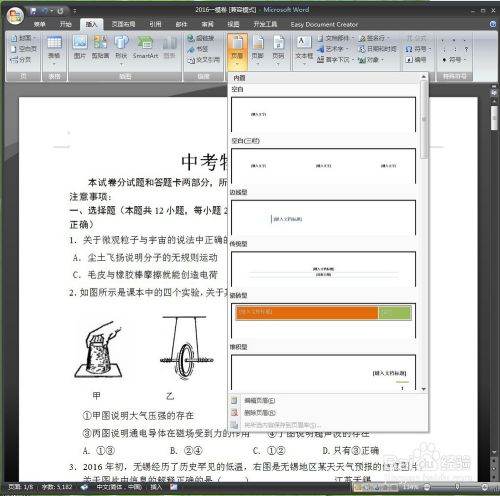
Task: Click page count 1/8 in status bar
Action: pos(21,487)
